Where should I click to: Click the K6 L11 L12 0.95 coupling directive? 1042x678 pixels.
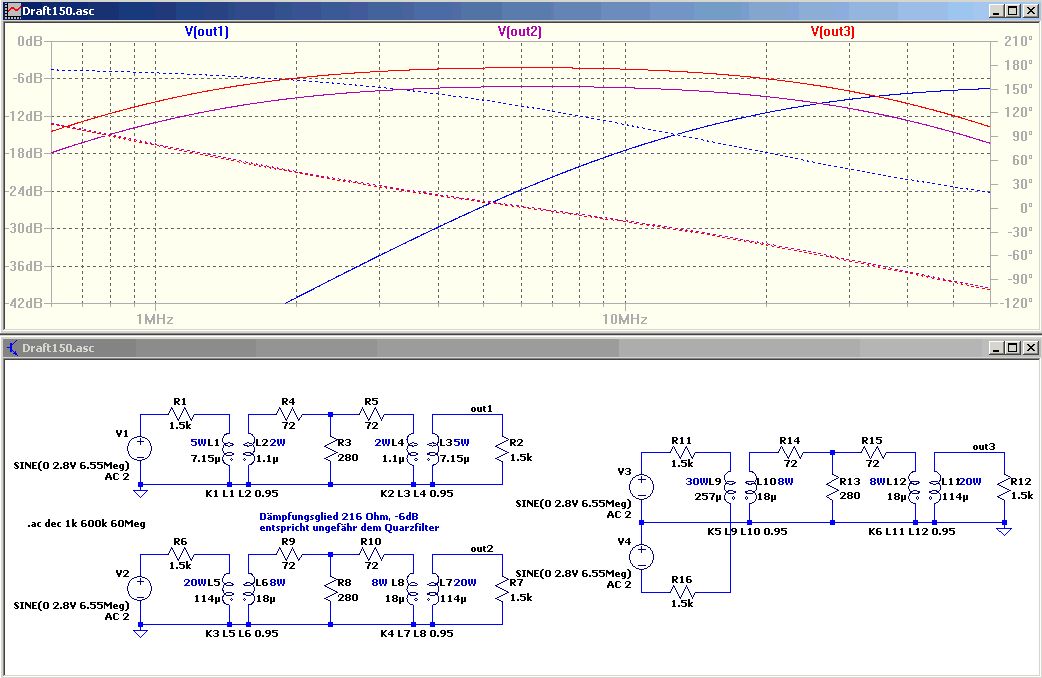click(912, 531)
